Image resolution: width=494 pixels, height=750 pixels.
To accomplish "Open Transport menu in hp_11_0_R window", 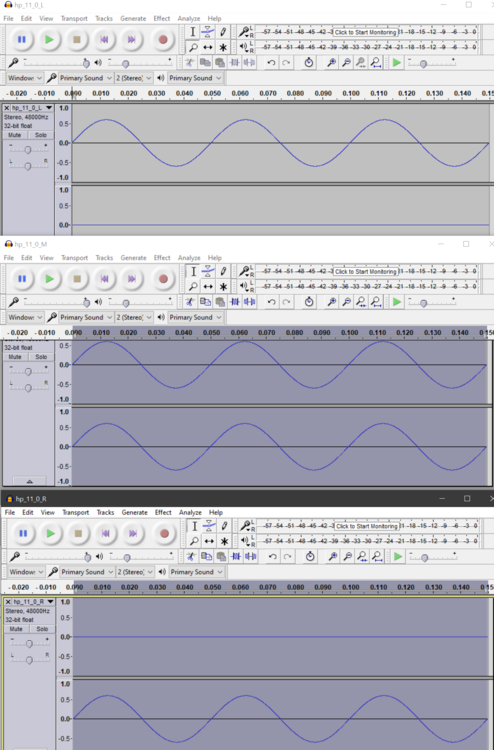I will pyautogui.click(x=76, y=512).
